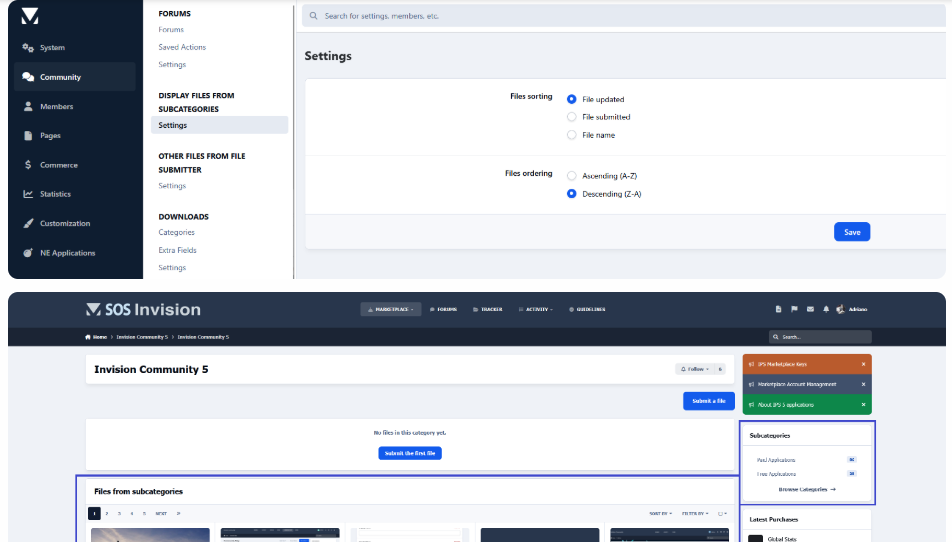Open the Activity dropdown in navigation
The image size is (952, 542).
coord(535,309)
